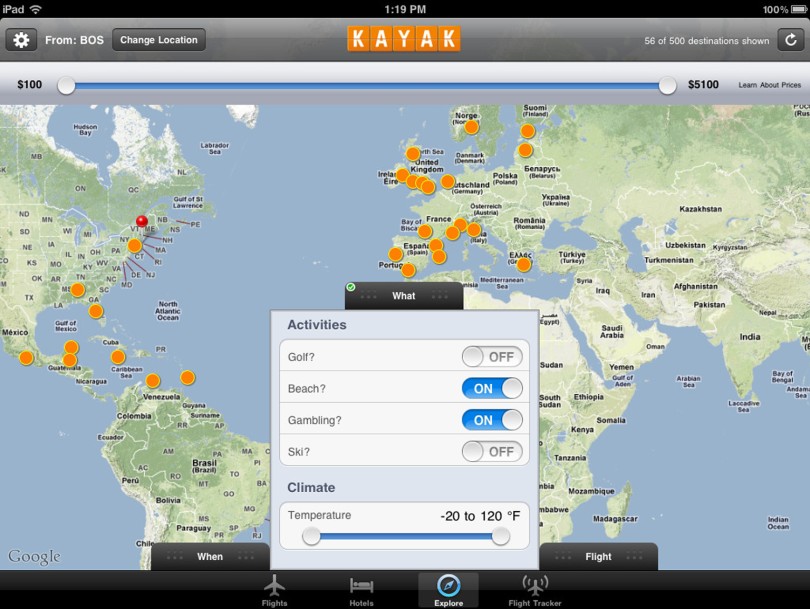Select the destination marker near Greece
Image resolution: width=810 pixels, height=609 pixels.
point(523,265)
